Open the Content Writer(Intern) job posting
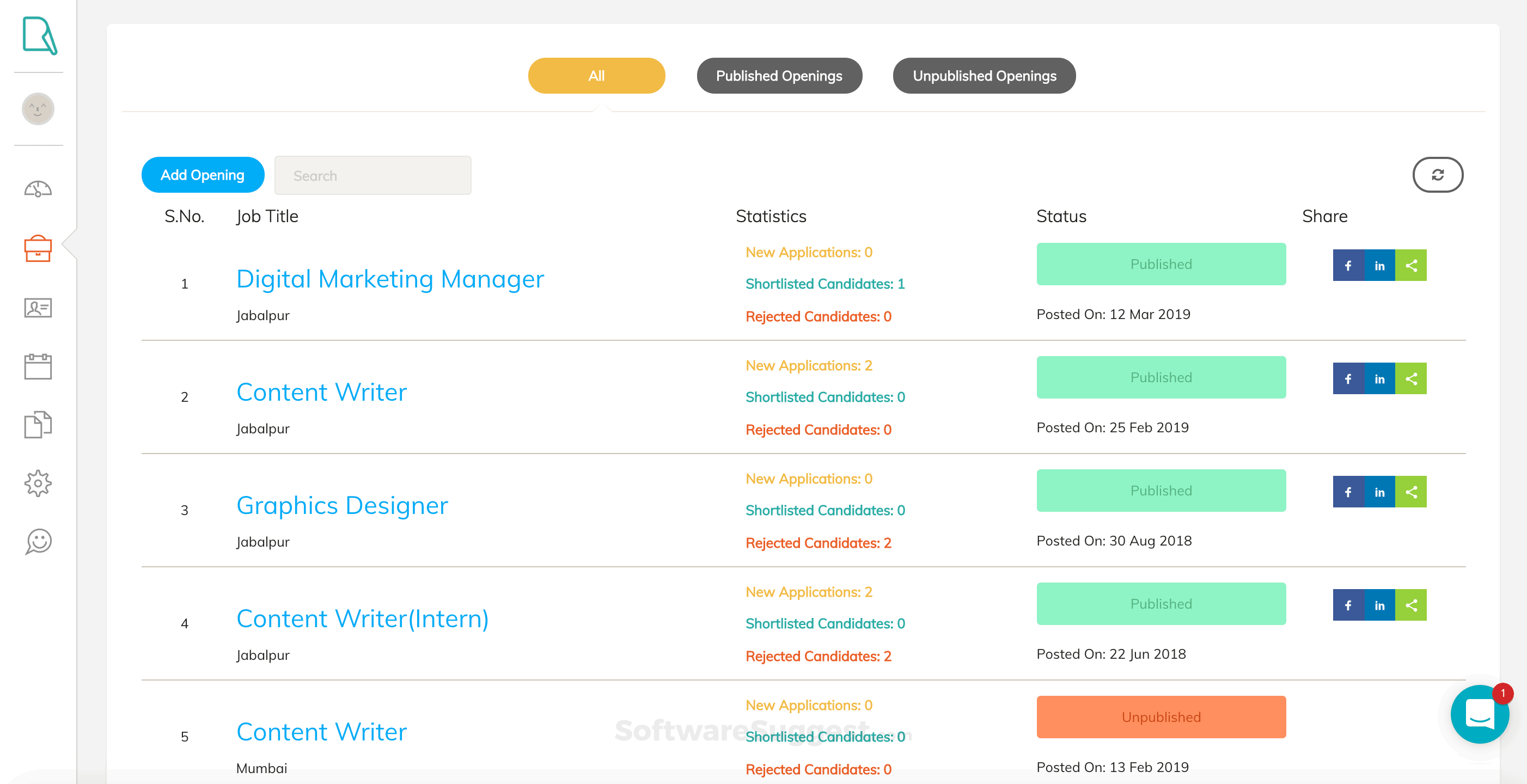The width and height of the screenshot is (1527, 784). pyautogui.click(x=362, y=618)
